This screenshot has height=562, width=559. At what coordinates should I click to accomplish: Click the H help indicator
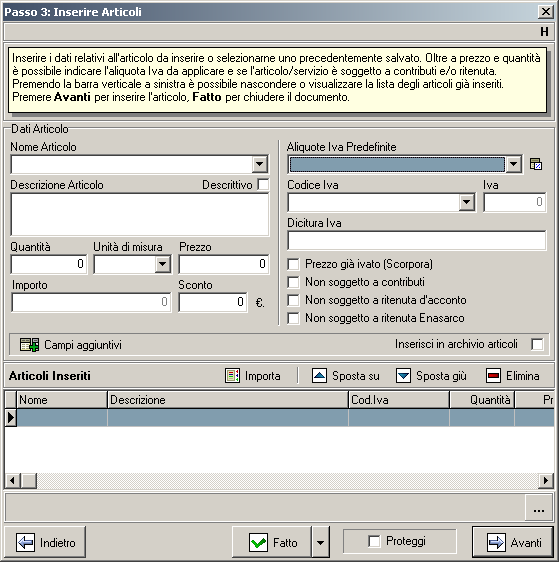544,32
